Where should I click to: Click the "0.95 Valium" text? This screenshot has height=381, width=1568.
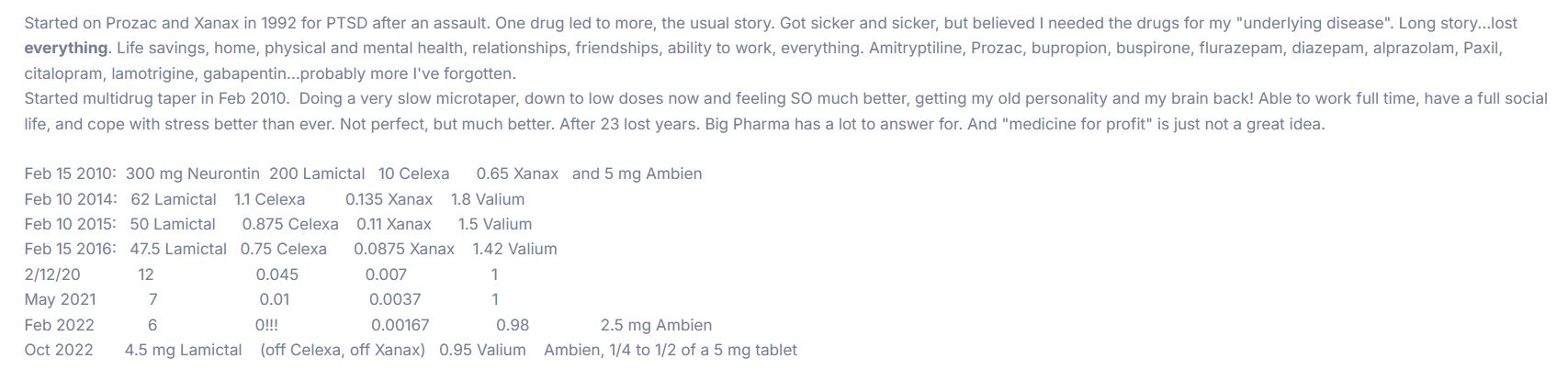(x=482, y=350)
